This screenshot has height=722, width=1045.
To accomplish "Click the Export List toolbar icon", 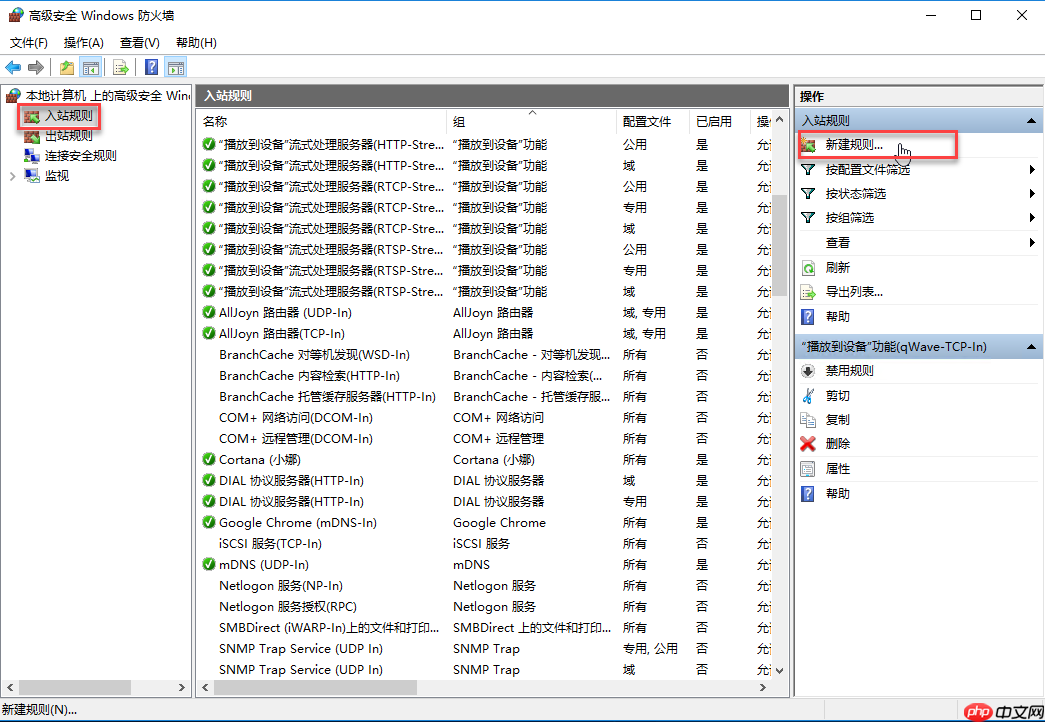I will click(119, 67).
